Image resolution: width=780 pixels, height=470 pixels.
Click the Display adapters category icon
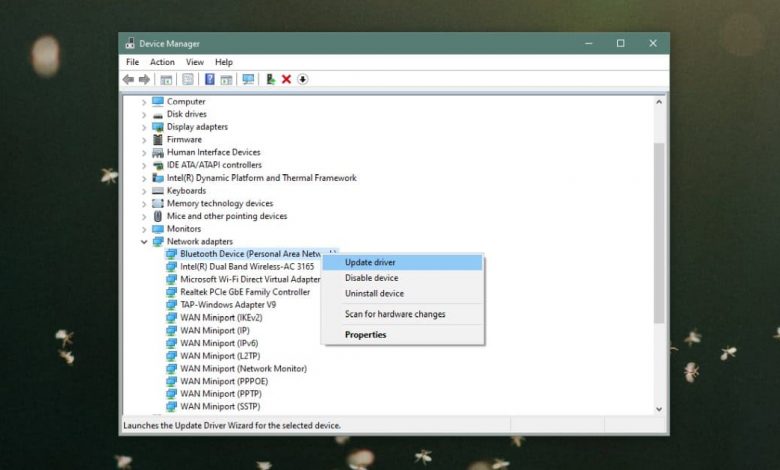point(158,127)
